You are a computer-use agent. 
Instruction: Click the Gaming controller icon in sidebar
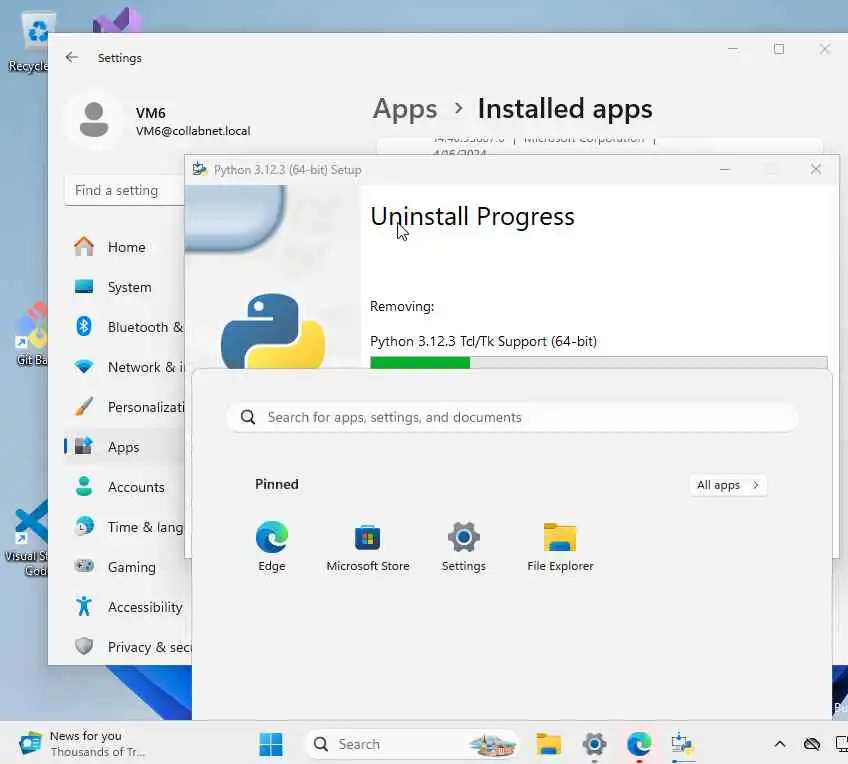pos(84,566)
